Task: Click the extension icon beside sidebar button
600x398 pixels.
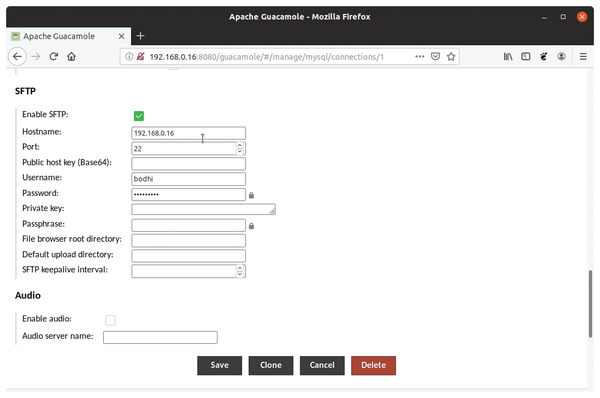Action: [x=543, y=57]
